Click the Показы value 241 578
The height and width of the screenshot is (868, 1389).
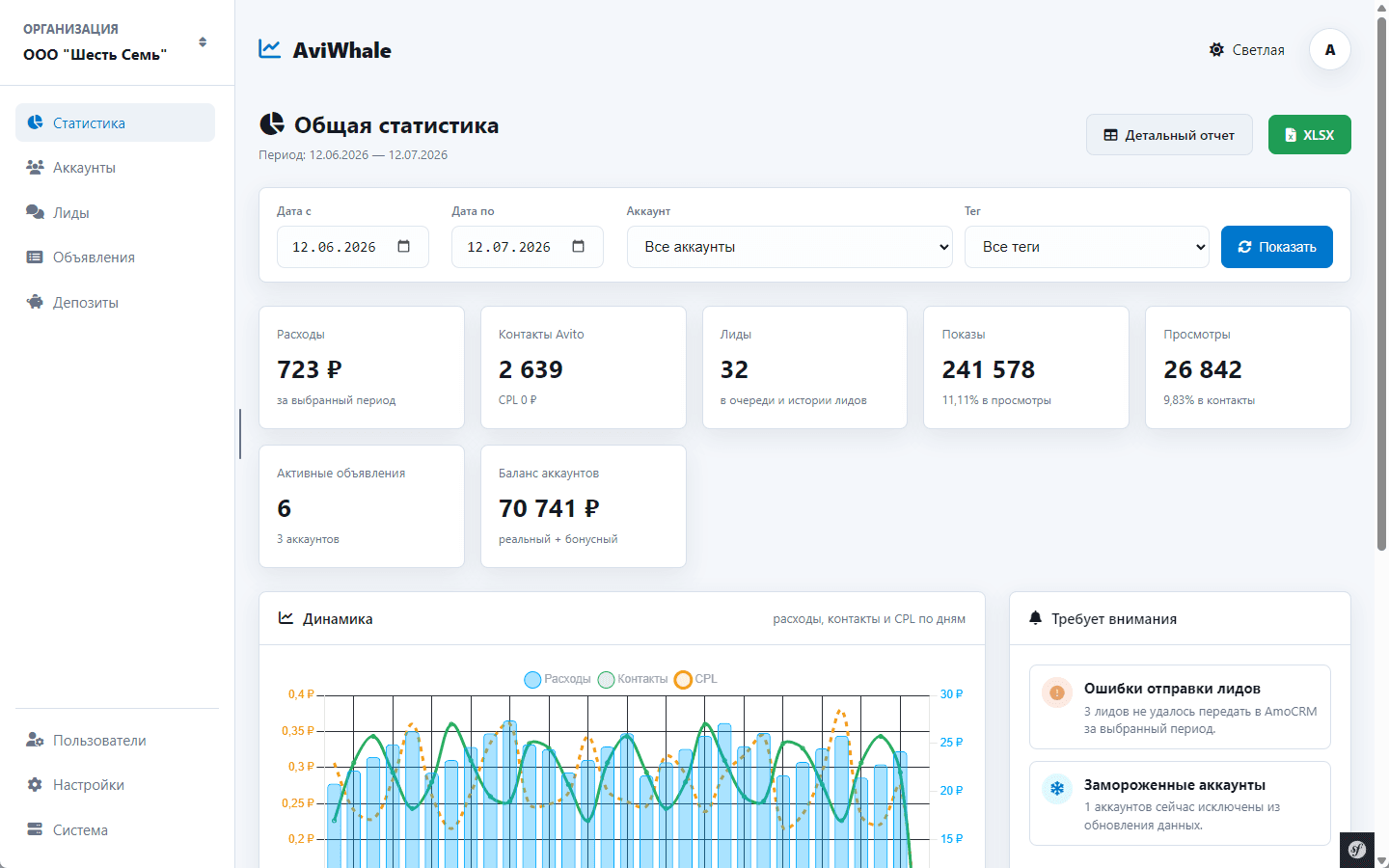click(x=989, y=369)
